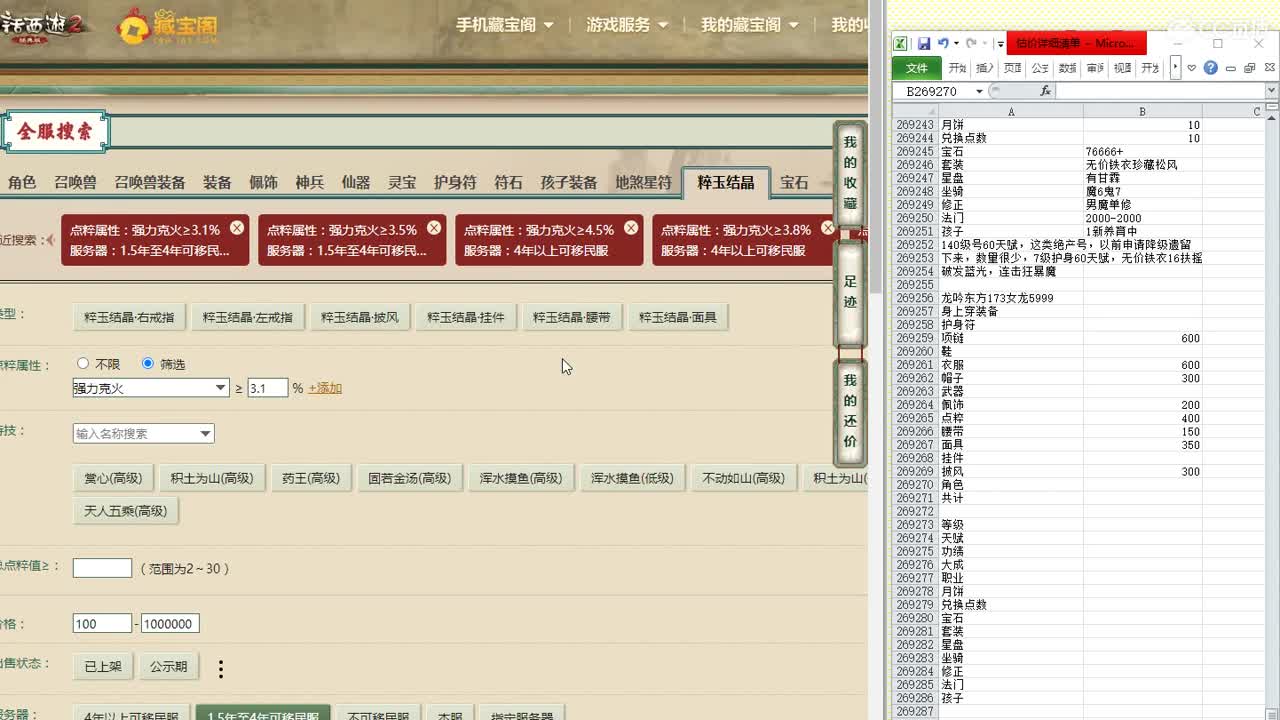This screenshot has width=1280, height=720.
Task: Toggle 赏心(高级) skill filter
Action: [x=112, y=478]
